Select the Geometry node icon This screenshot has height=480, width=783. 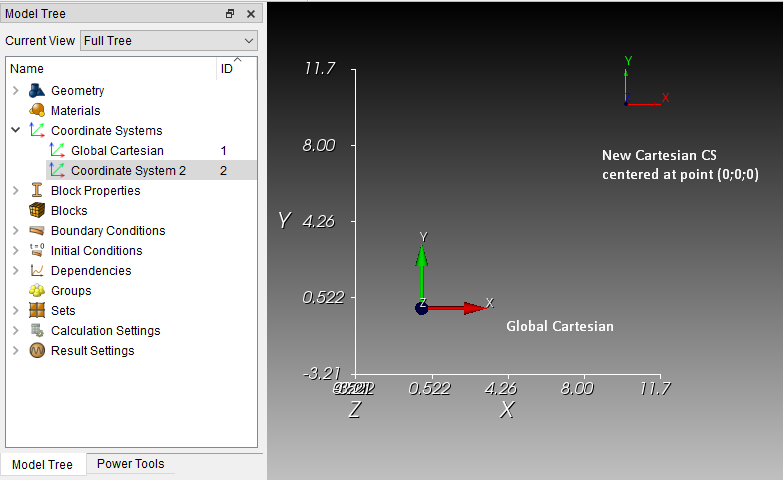[37, 90]
